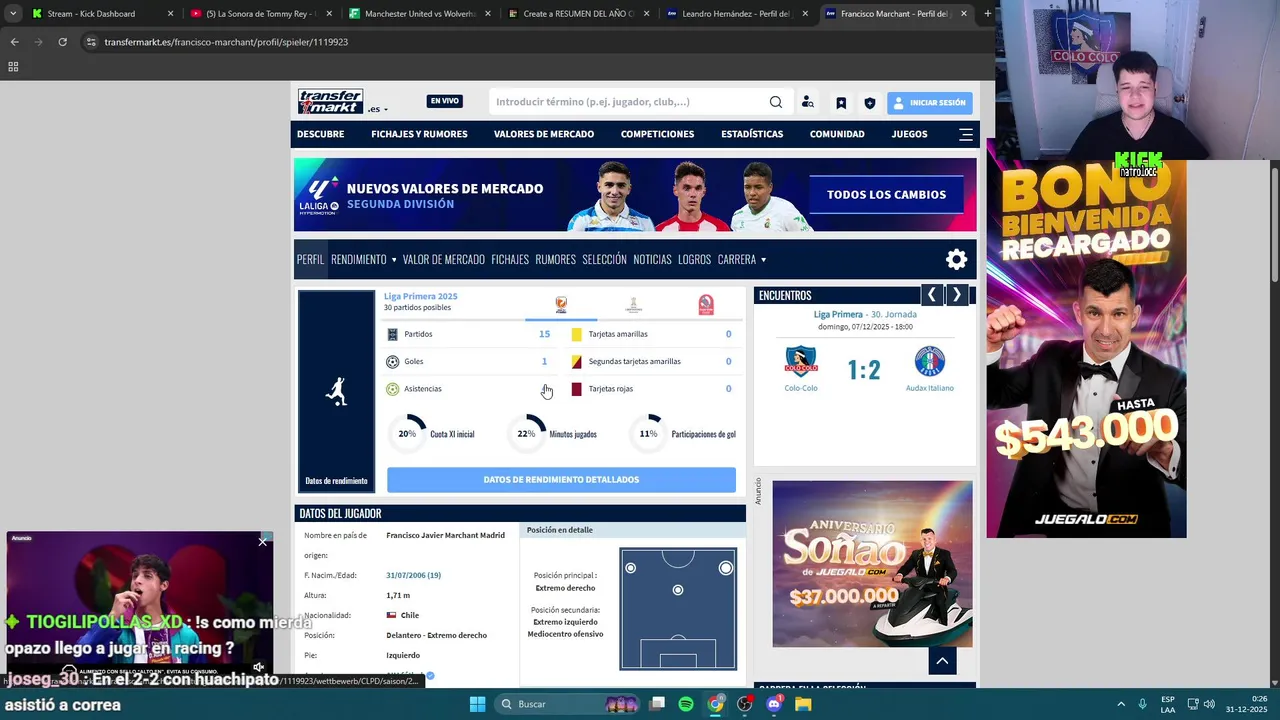Viewport: 1280px width, 720px height.
Task: Show next match in ENCUENTROS
Action: (957, 295)
